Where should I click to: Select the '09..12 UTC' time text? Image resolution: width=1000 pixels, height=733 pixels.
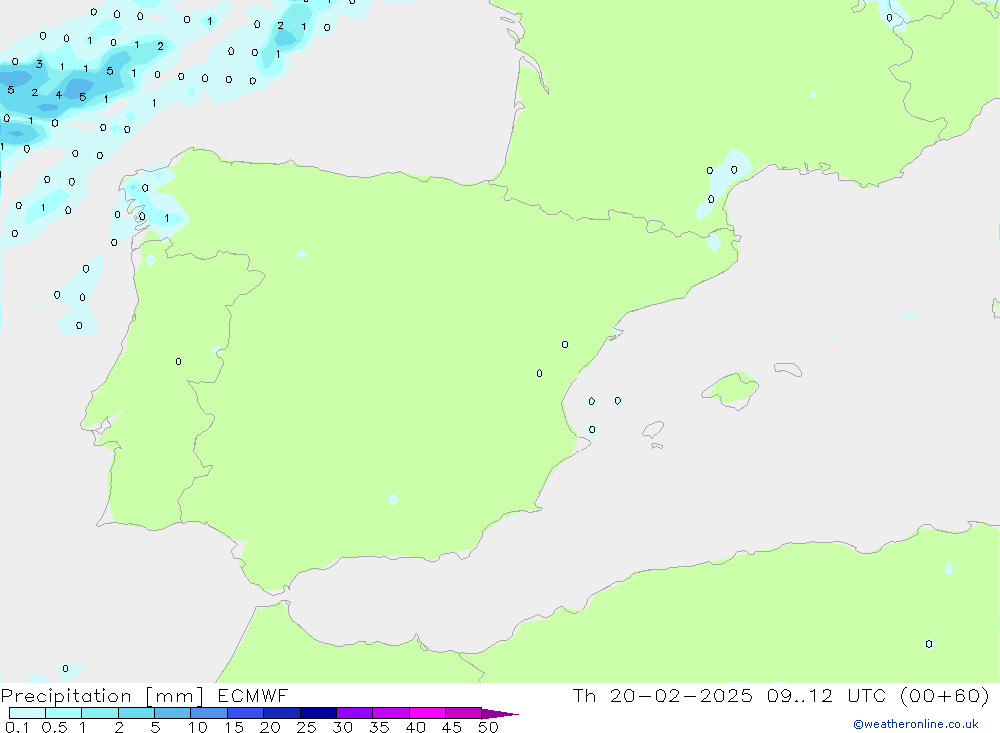tap(826, 695)
